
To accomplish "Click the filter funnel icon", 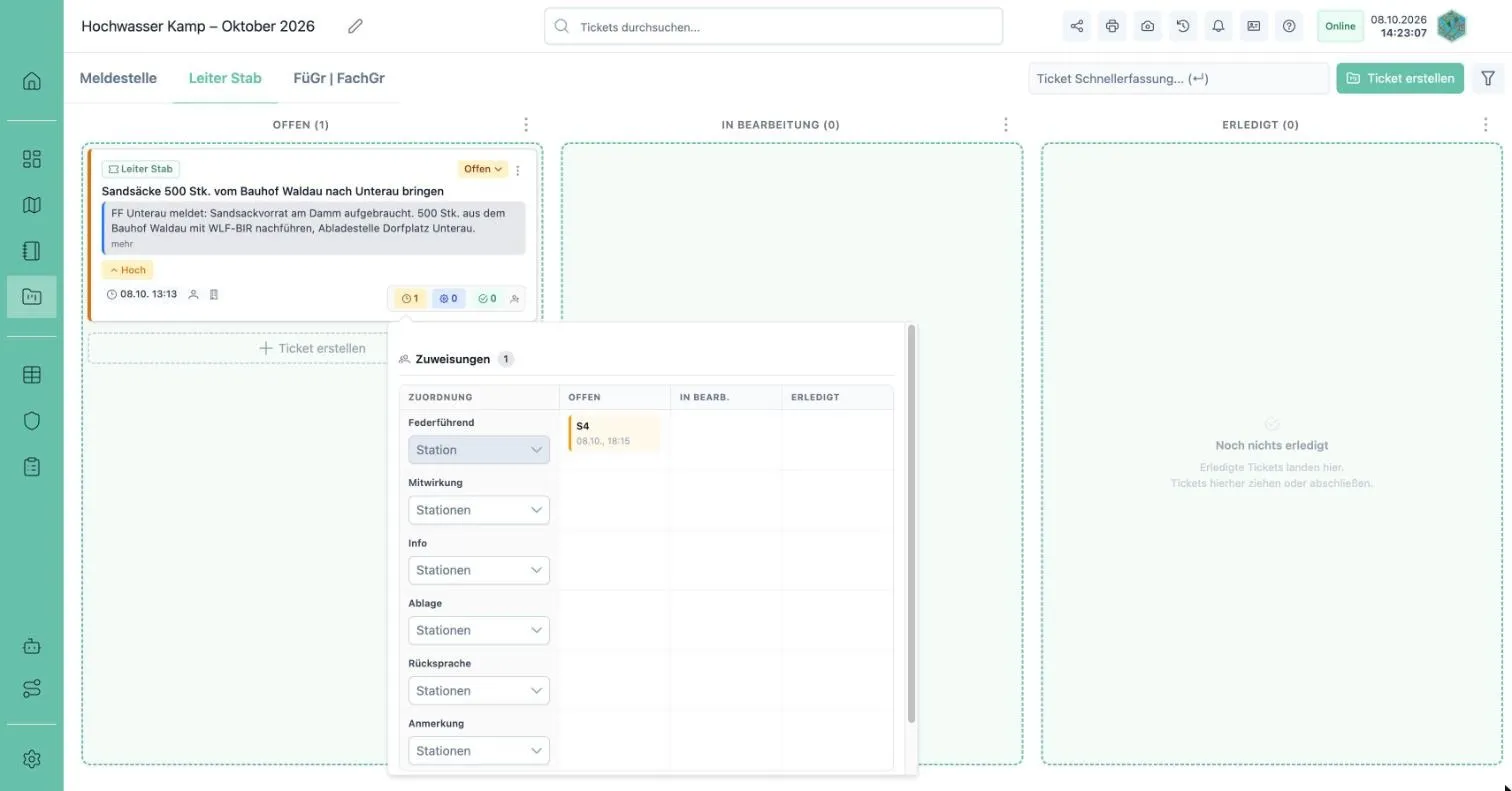I will [1488, 78].
